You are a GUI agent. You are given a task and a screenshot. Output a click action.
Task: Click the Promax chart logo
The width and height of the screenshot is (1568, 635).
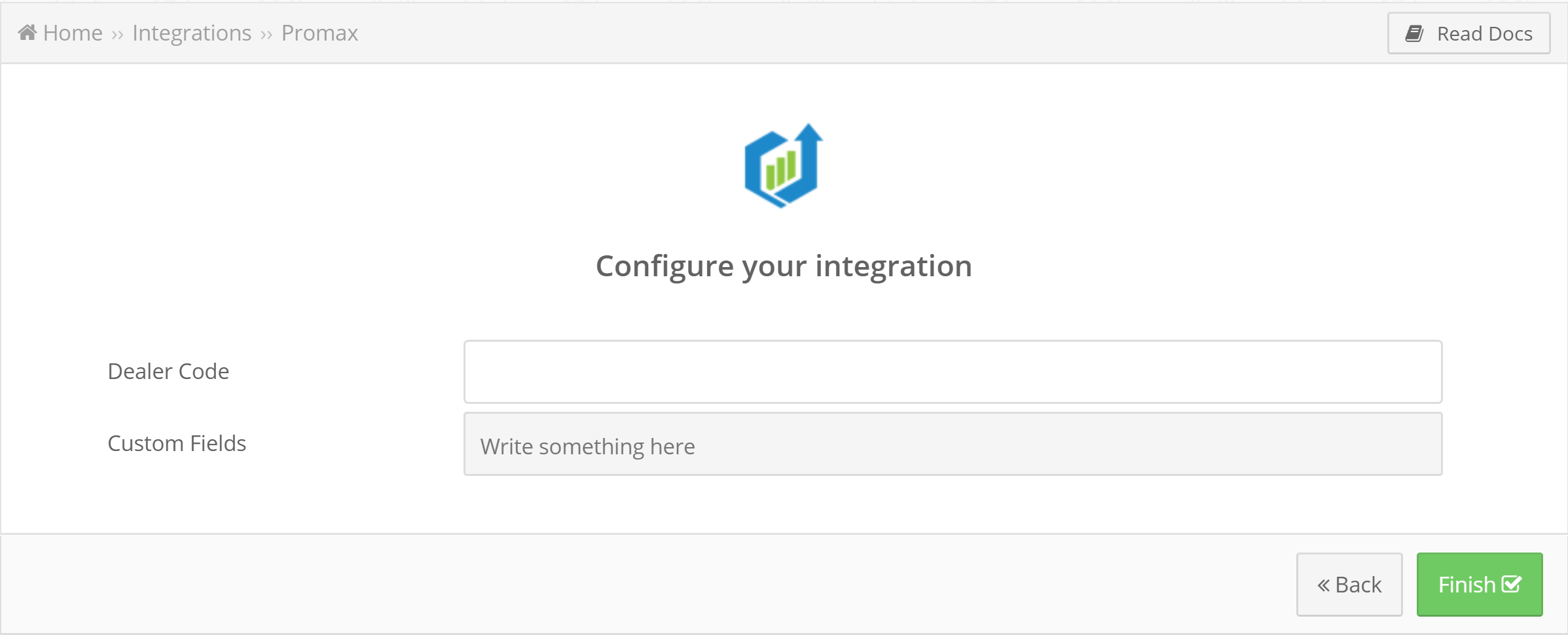tap(784, 166)
